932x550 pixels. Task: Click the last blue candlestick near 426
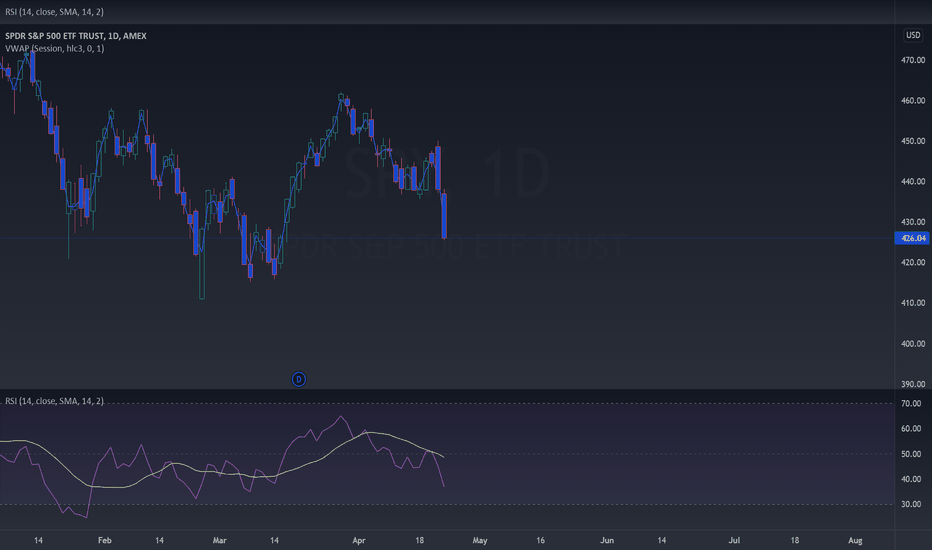pyautogui.click(x=444, y=216)
